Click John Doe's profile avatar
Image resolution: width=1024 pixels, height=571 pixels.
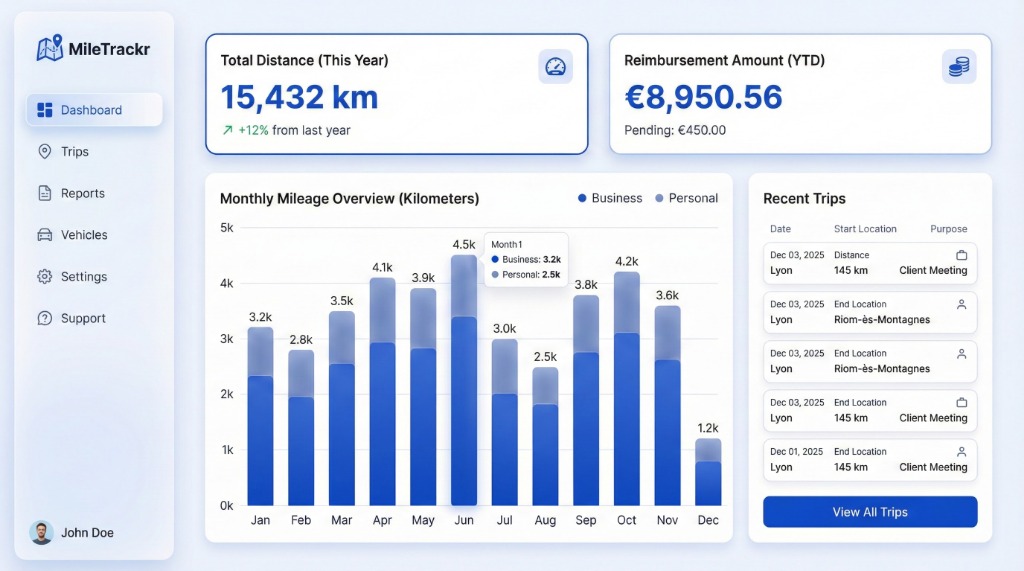(x=41, y=533)
